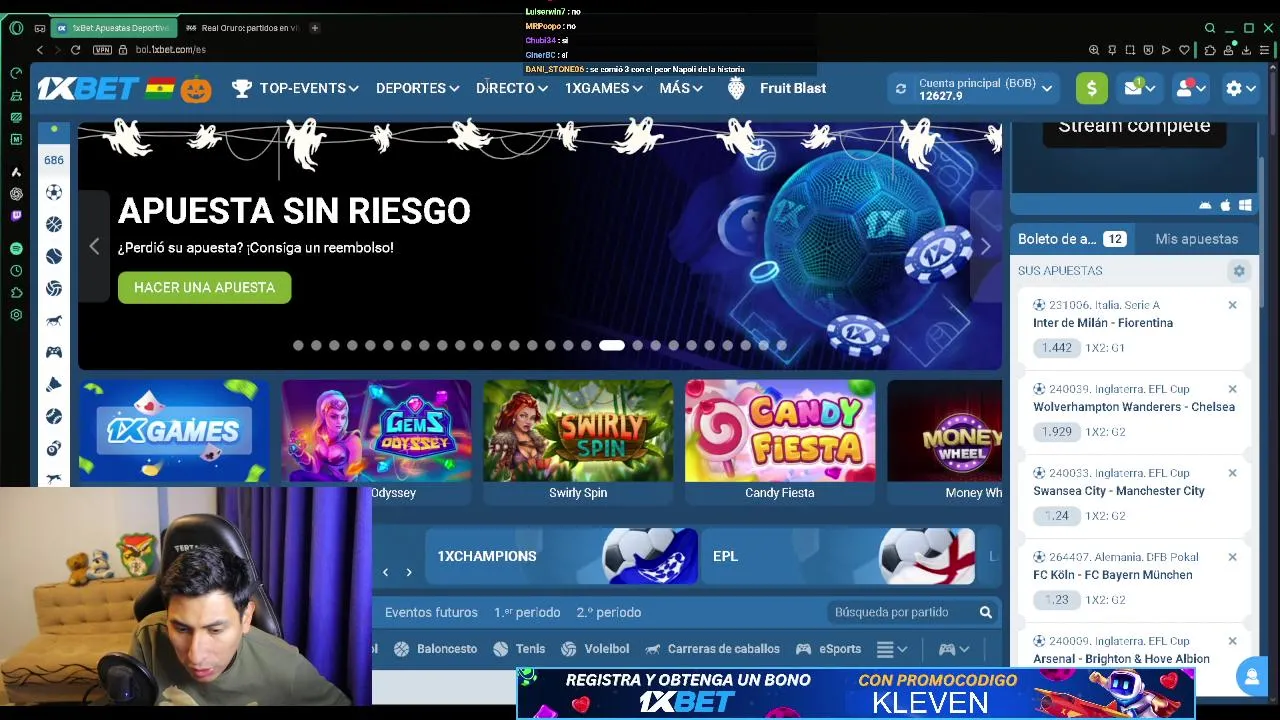Click the 1XBET logo
The image size is (1280, 720).
[88, 88]
